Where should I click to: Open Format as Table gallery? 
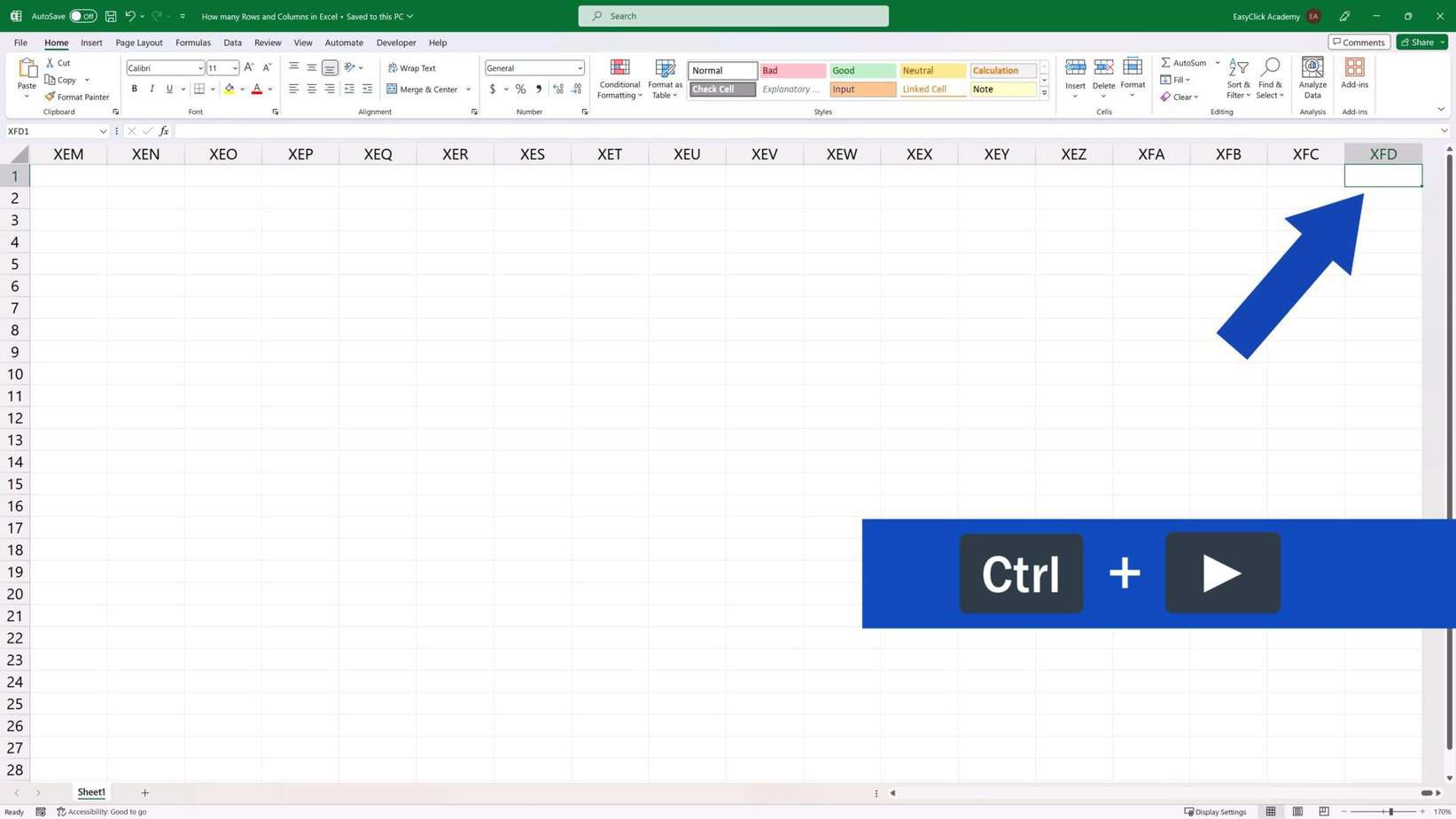[665, 79]
